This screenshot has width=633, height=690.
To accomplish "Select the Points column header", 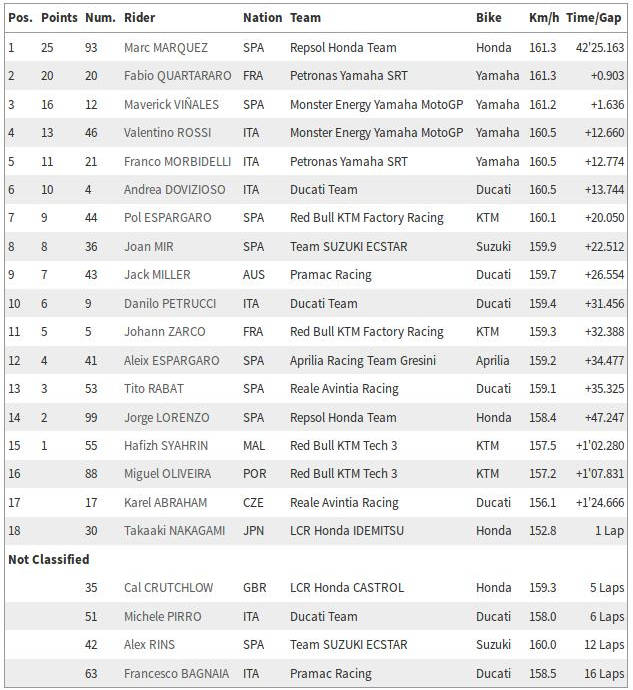I will pos(59,18).
